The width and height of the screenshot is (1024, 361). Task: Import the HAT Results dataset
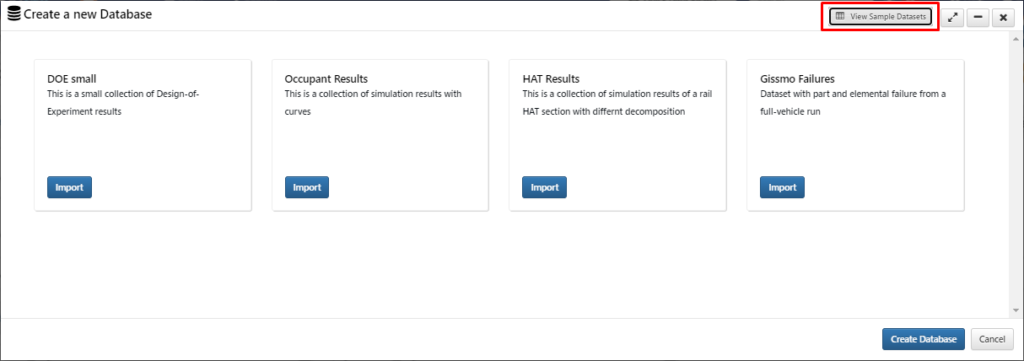pyautogui.click(x=544, y=187)
